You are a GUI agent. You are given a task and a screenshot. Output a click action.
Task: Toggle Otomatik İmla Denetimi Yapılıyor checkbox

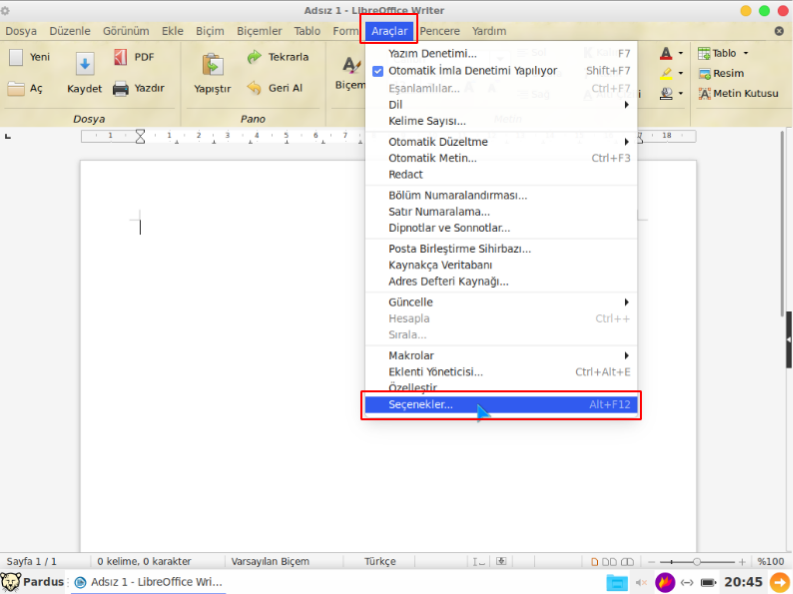378,71
